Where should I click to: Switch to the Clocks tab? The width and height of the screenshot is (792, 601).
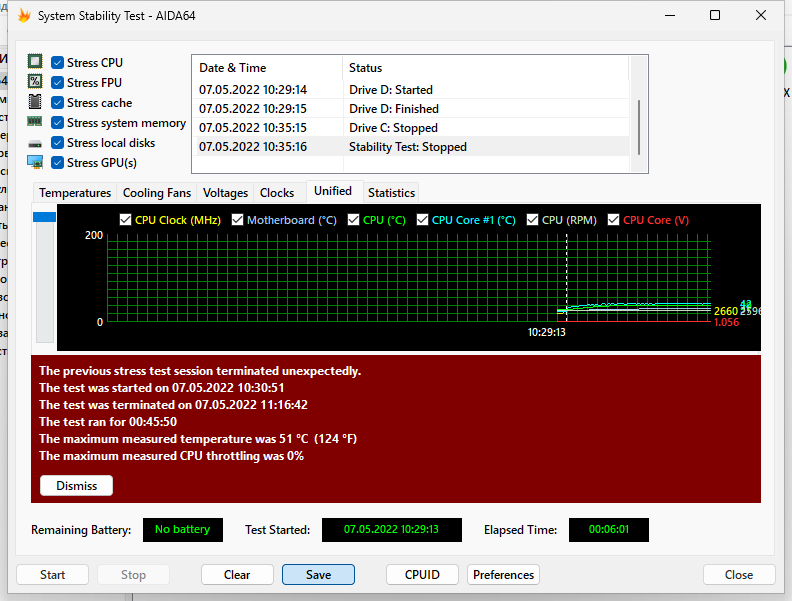pyautogui.click(x=277, y=193)
